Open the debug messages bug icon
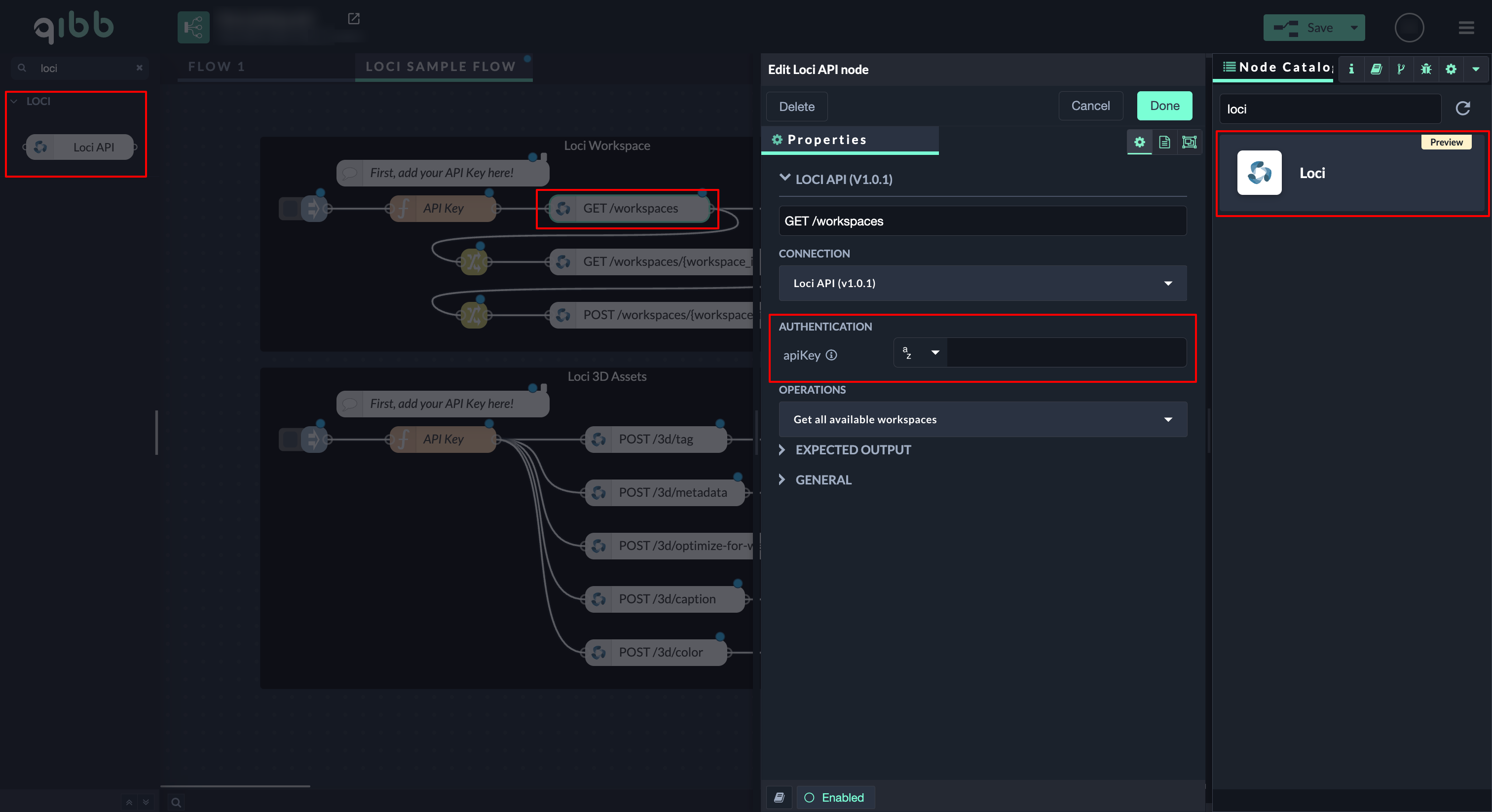The height and width of the screenshot is (812, 1492). click(x=1425, y=69)
